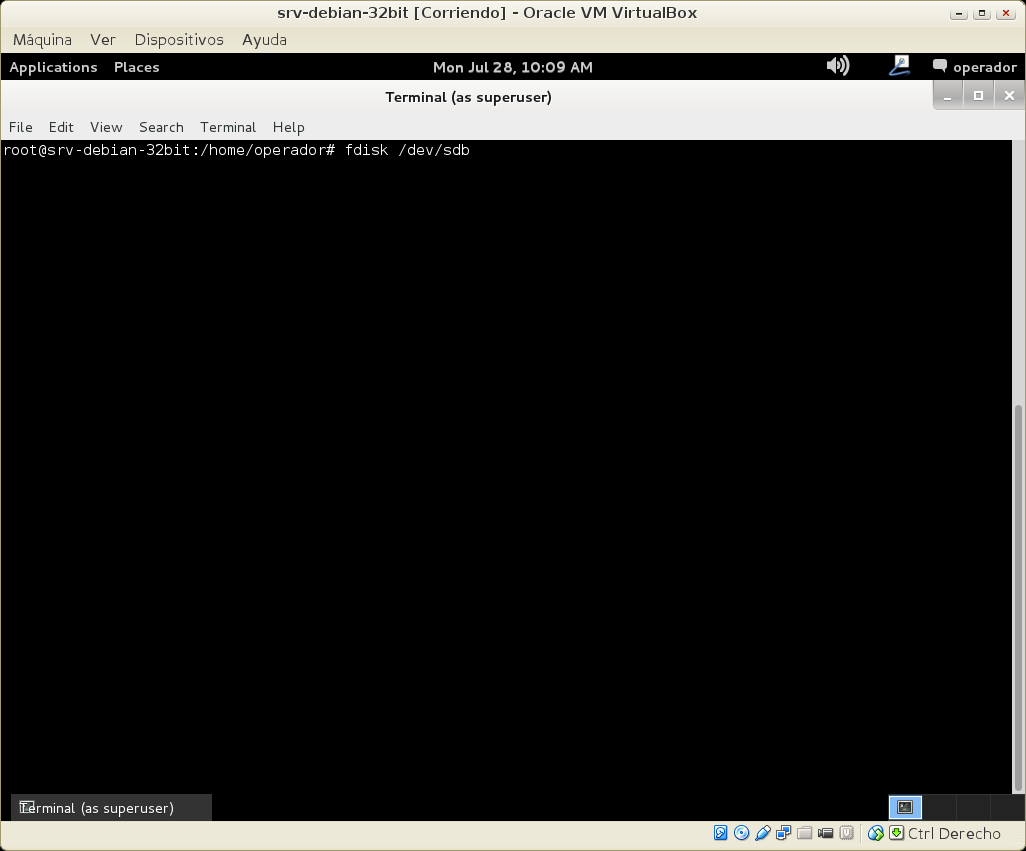Open the sound volume indicator
This screenshot has width=1026, height=851.
click(837, 66)
